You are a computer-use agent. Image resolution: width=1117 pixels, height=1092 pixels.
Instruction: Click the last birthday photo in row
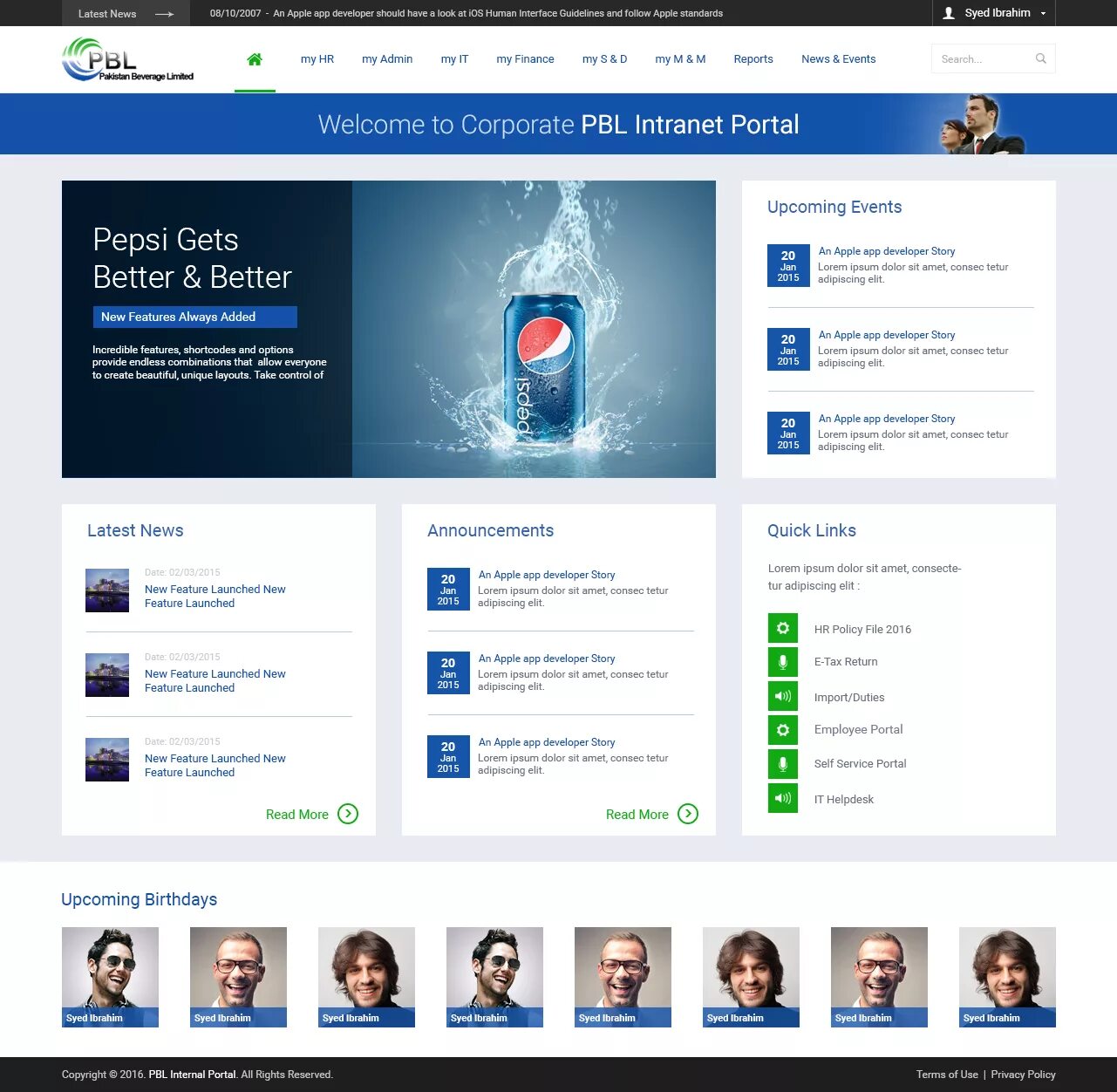(1007, 977)
